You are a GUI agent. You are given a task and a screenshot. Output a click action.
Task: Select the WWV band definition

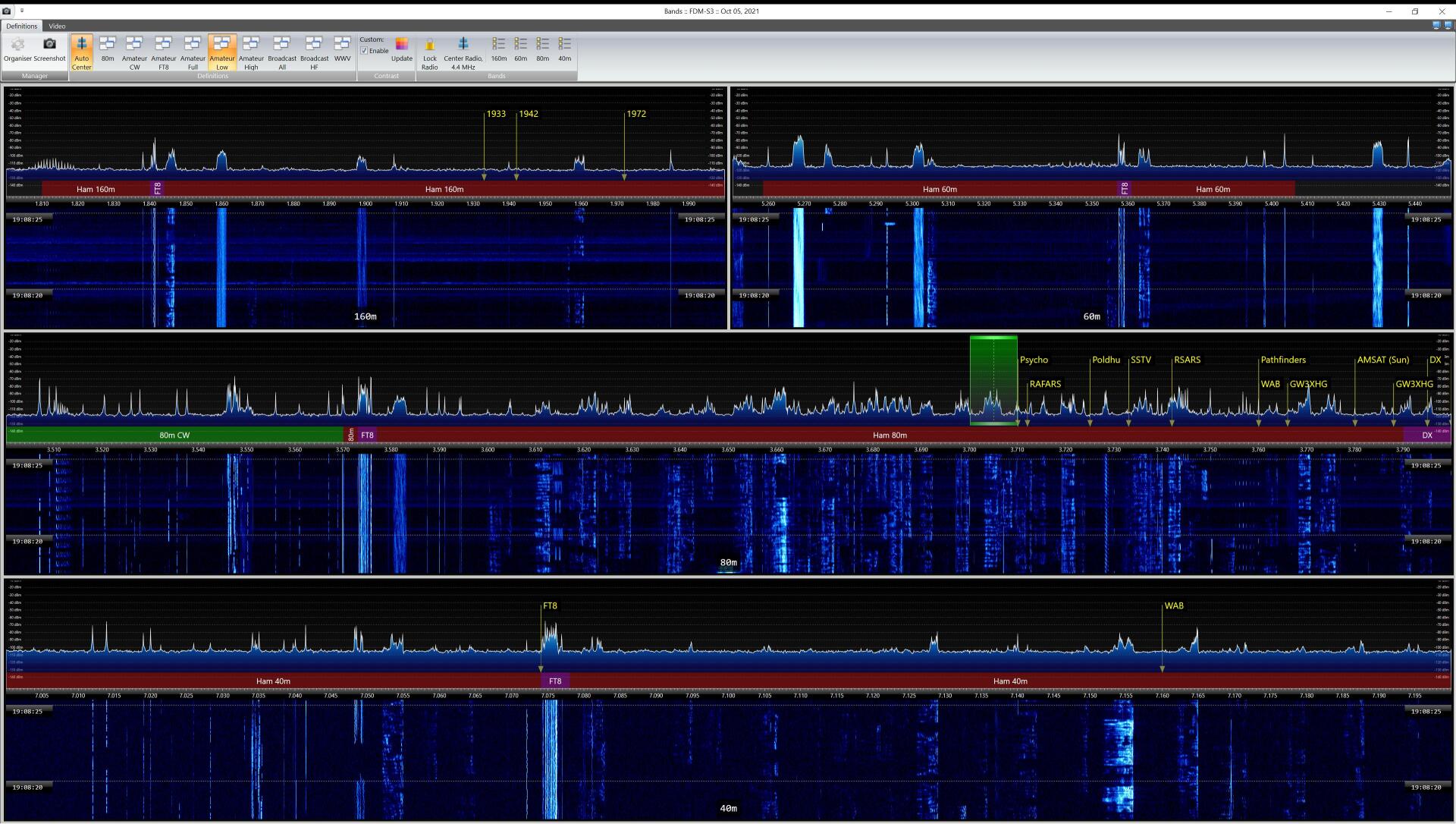click(342, 52)
